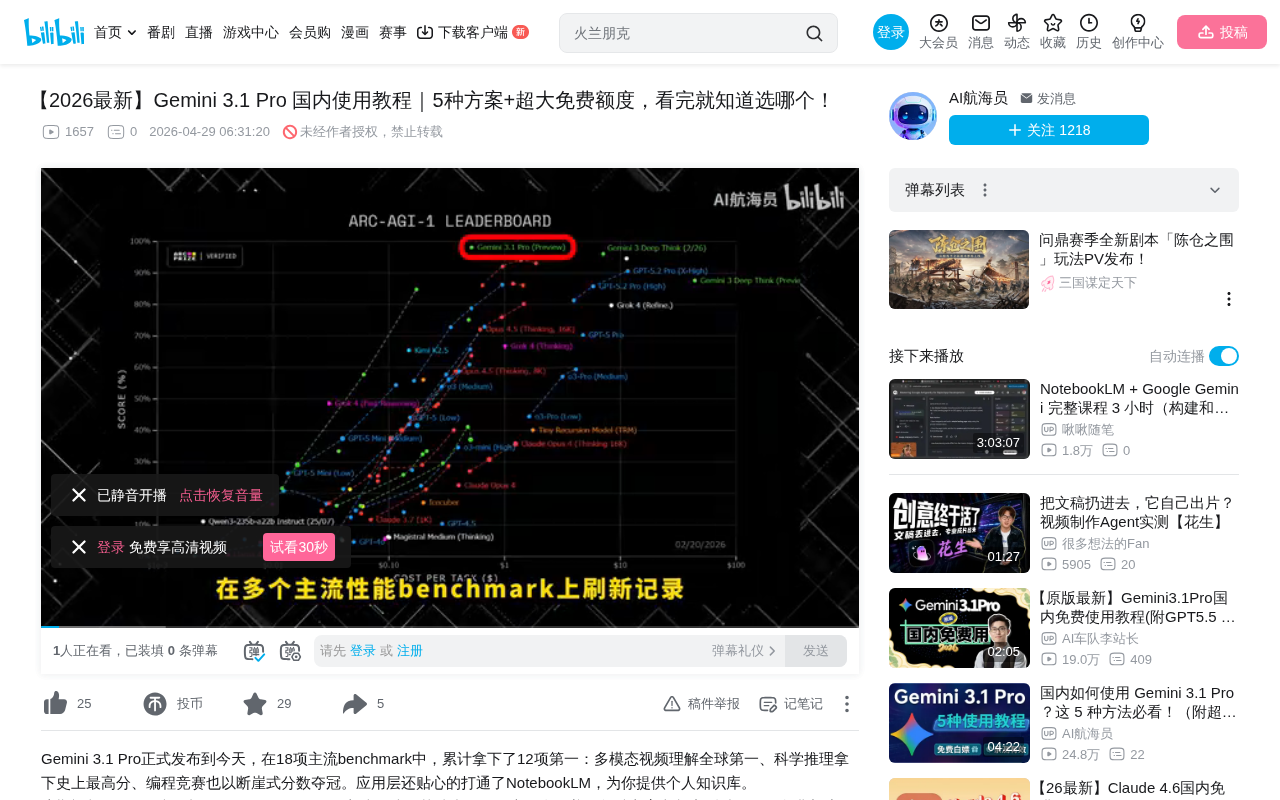Open the 5种使用教程 video thumbnail
Screen dimensions: 1280x800
959,723
